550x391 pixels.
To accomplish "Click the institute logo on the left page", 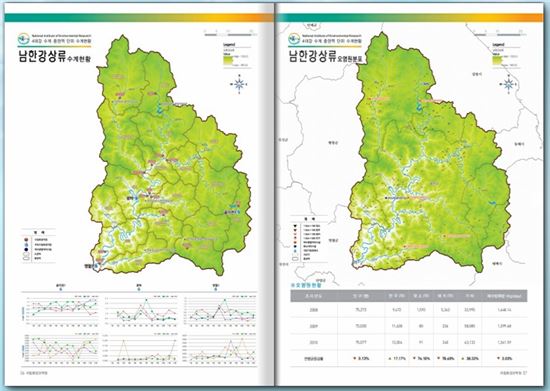I will coord(24,39).
